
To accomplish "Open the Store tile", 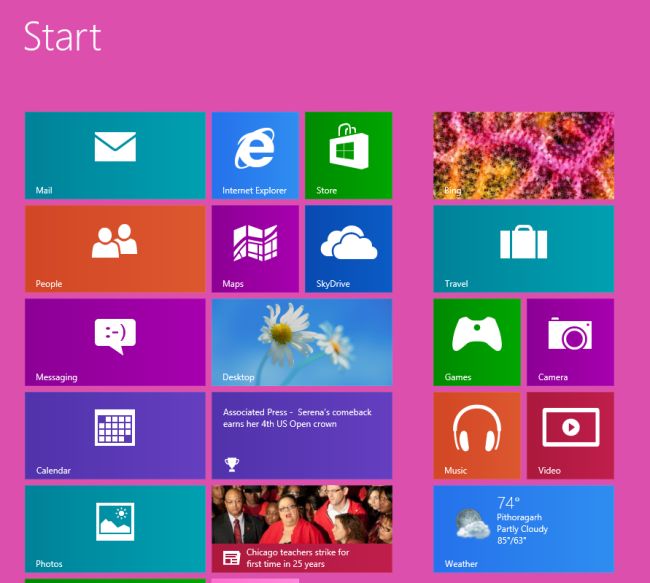I will 349,155.
